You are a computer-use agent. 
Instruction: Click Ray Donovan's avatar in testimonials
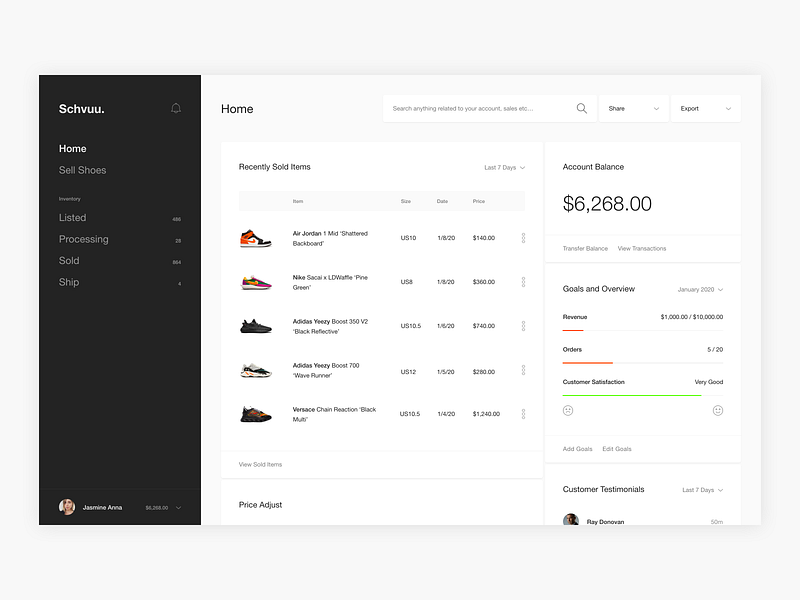[571, 519]
